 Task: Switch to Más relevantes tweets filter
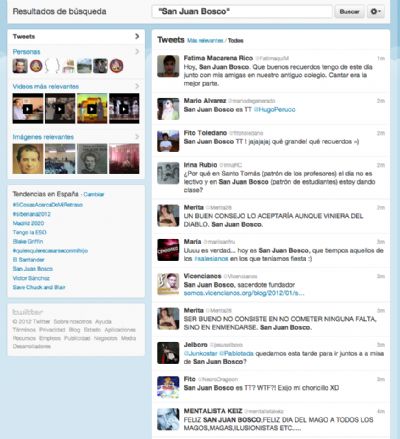(x=205, y=41)
